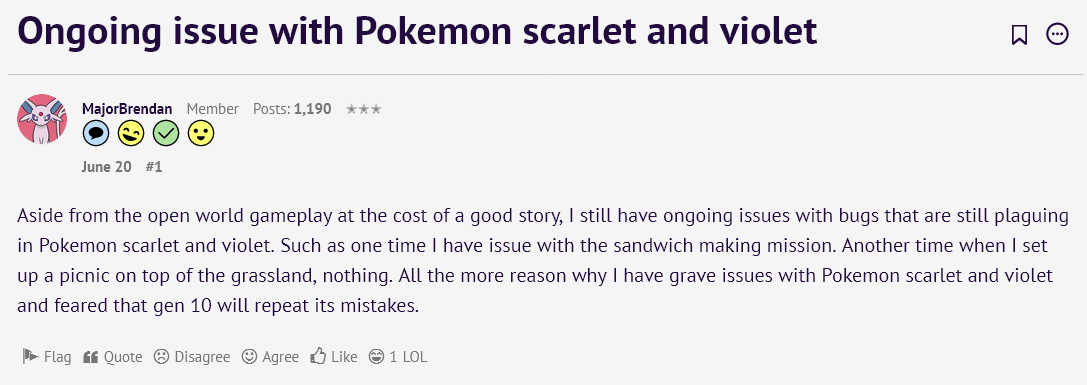Click the Member role label

tap(213, 109)
